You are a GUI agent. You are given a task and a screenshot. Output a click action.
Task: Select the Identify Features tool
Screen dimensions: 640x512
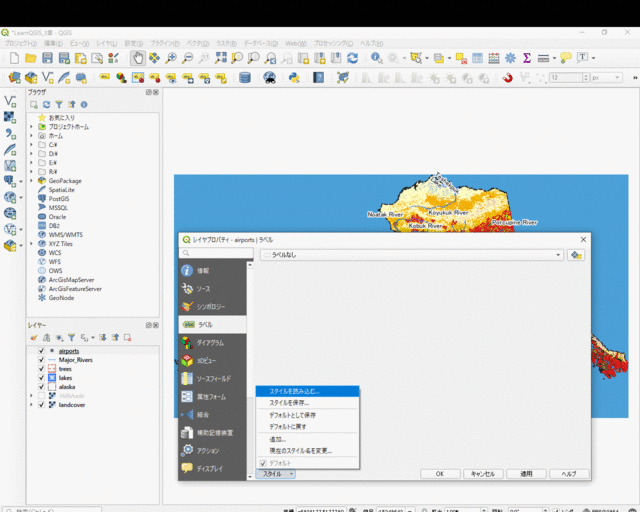[377, 58]
